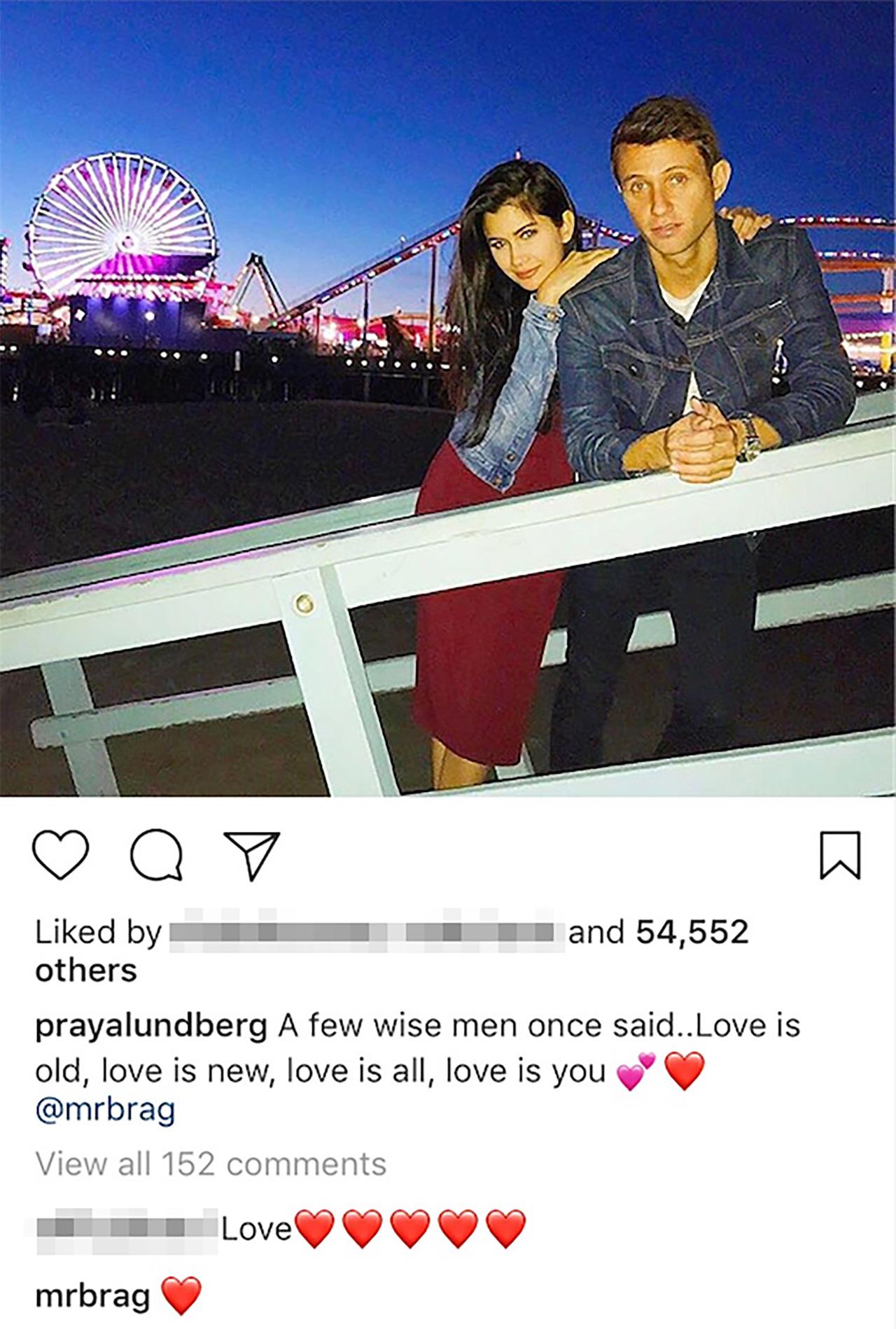Open comments via the speech bubble icon
Image resolution: width=896 pixels, height=1329 pixels.
[157, 855]
